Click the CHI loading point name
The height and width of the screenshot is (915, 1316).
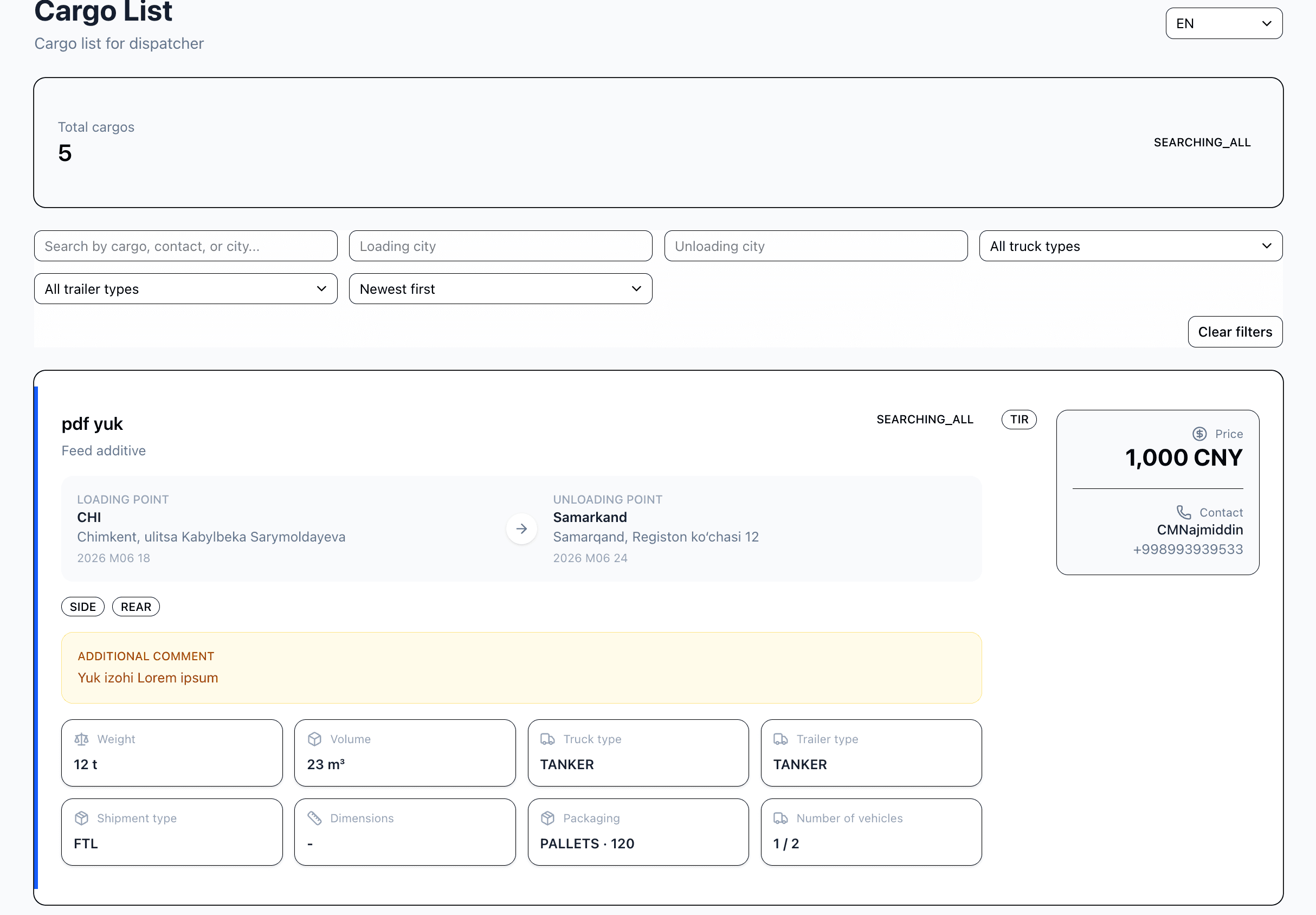tap(89, 517)
